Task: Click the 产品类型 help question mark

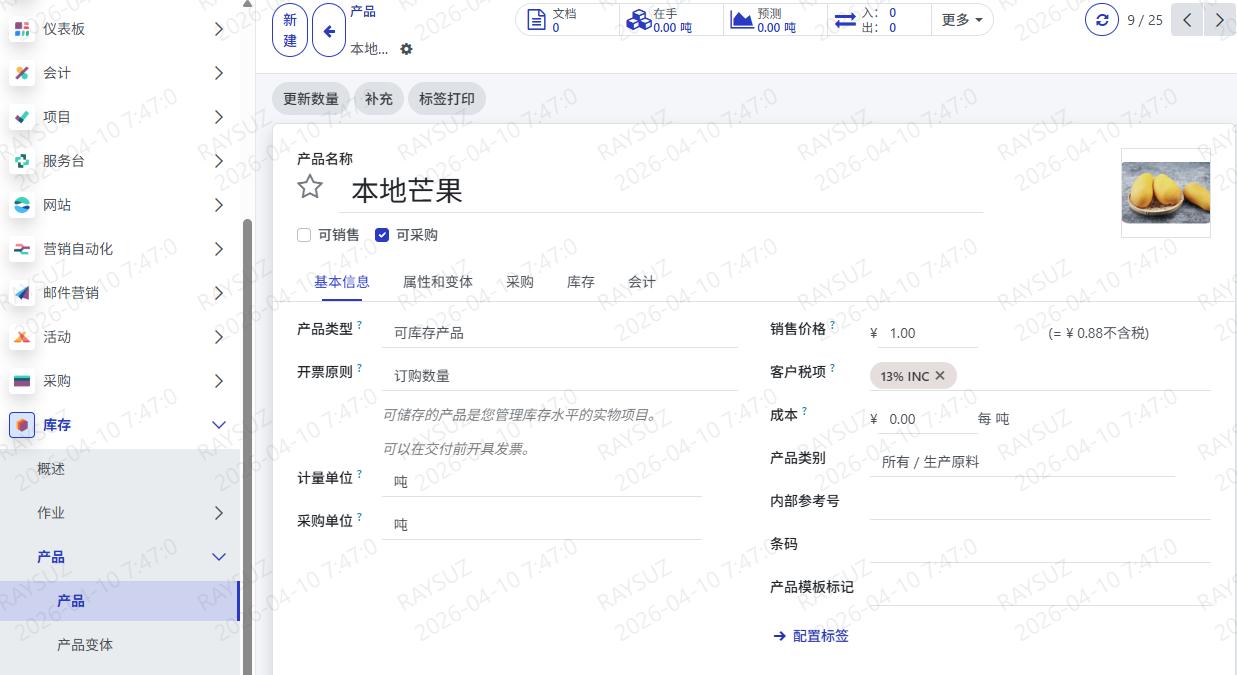Action: pos(360,325)
